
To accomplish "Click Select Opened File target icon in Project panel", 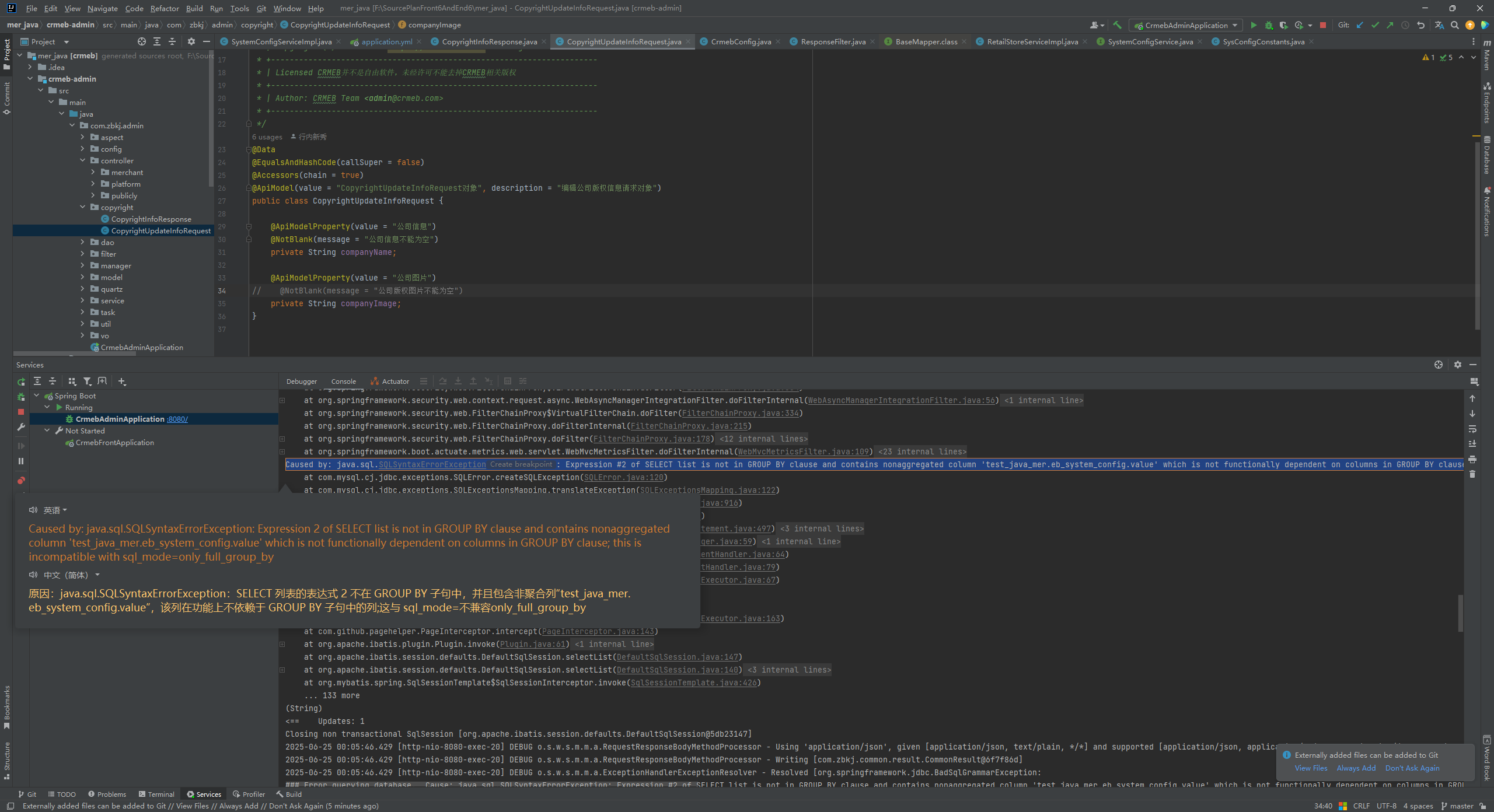I will click(x=142, y=41).
